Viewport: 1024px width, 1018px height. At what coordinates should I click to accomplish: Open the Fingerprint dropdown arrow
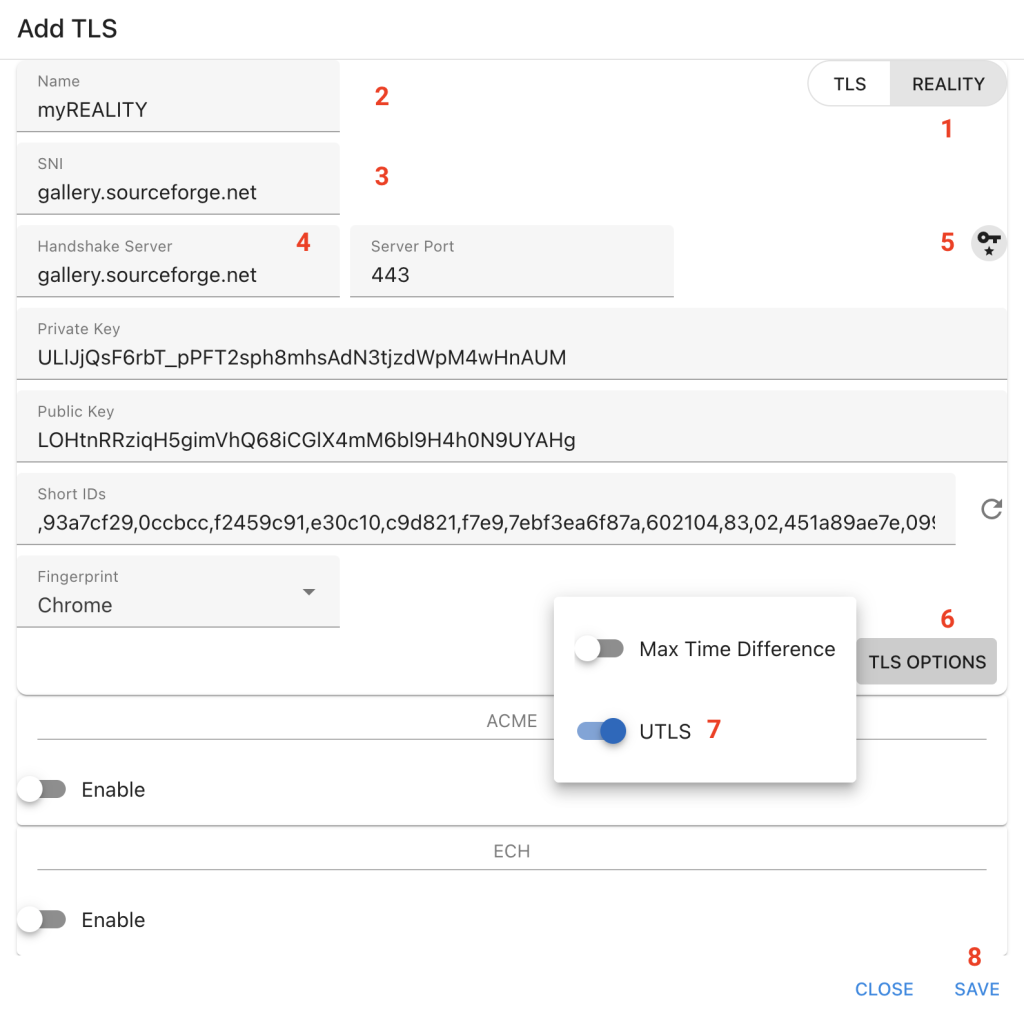309,592
